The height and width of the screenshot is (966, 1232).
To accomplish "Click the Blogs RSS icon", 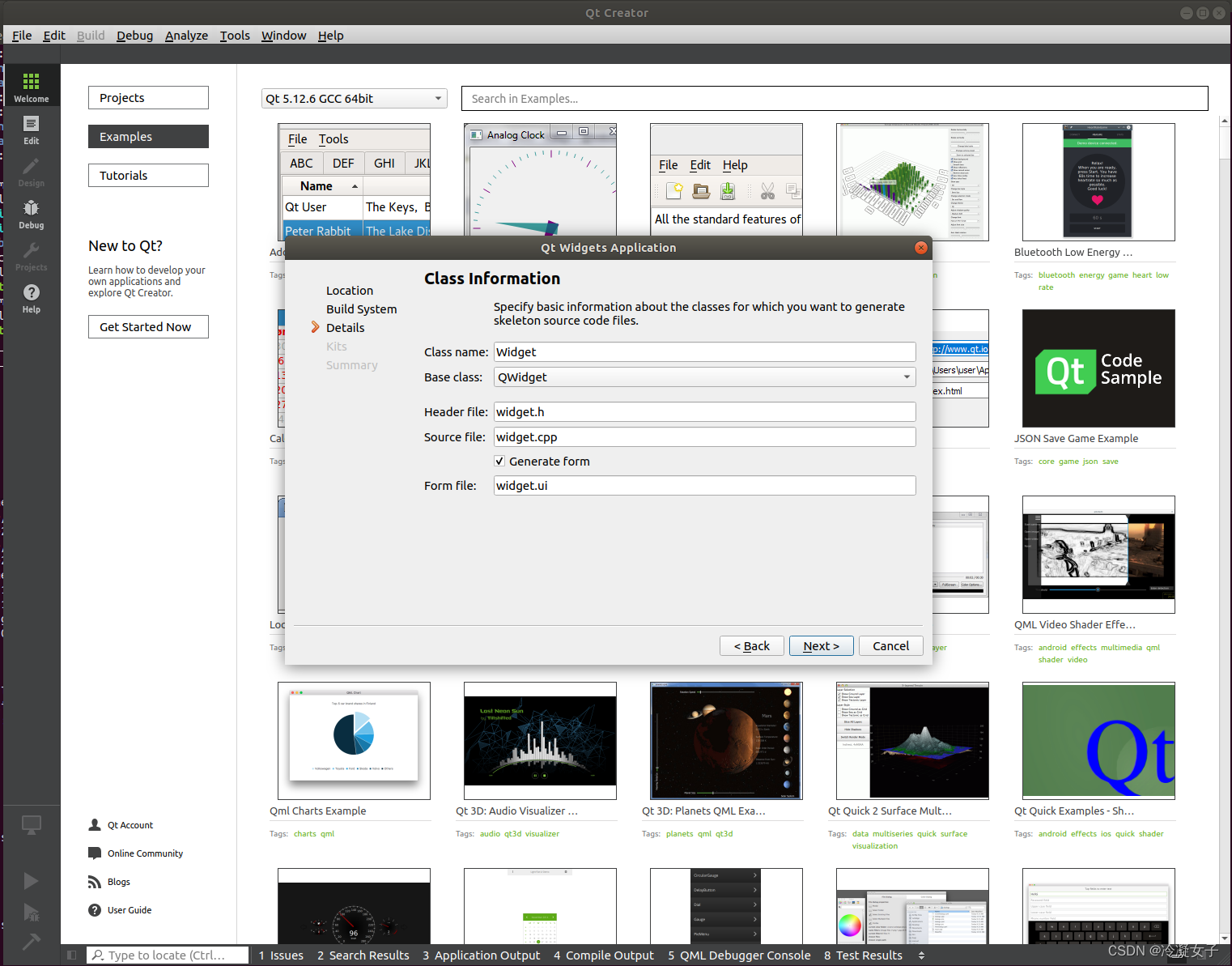I will point(94,882).
